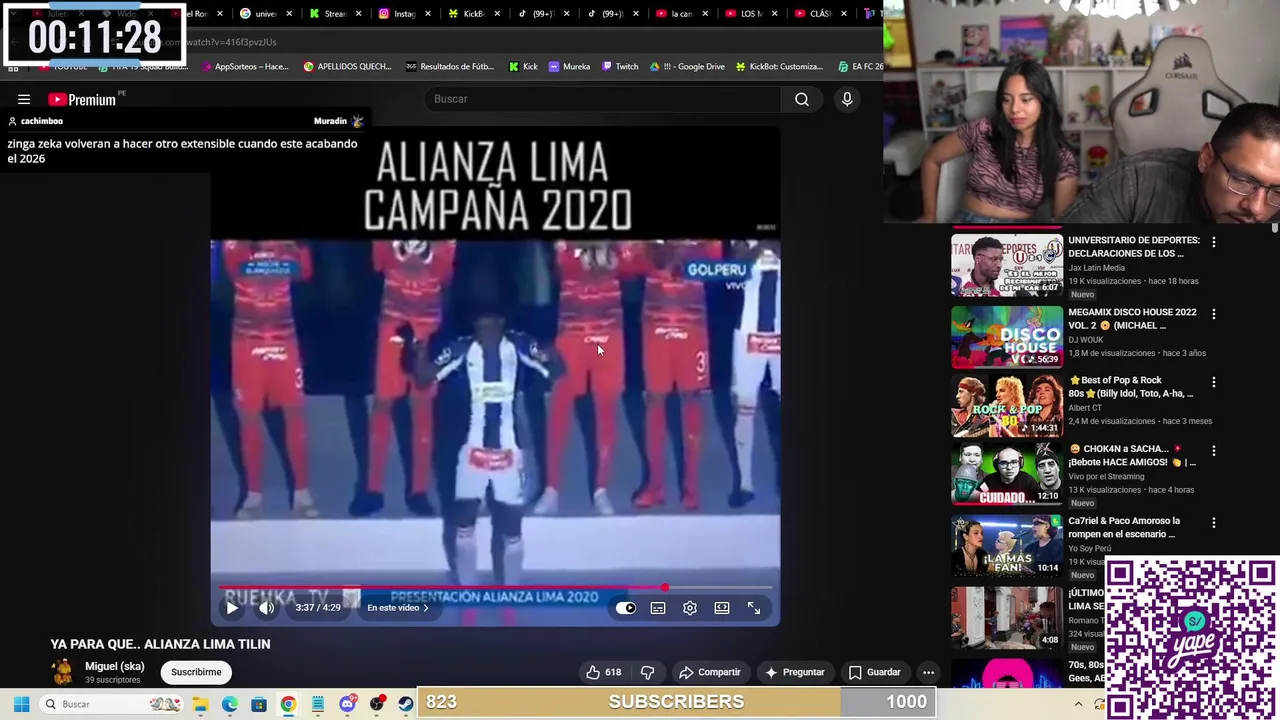
Task: Start voice search with the microphone
Action: (x=847, y=99)
